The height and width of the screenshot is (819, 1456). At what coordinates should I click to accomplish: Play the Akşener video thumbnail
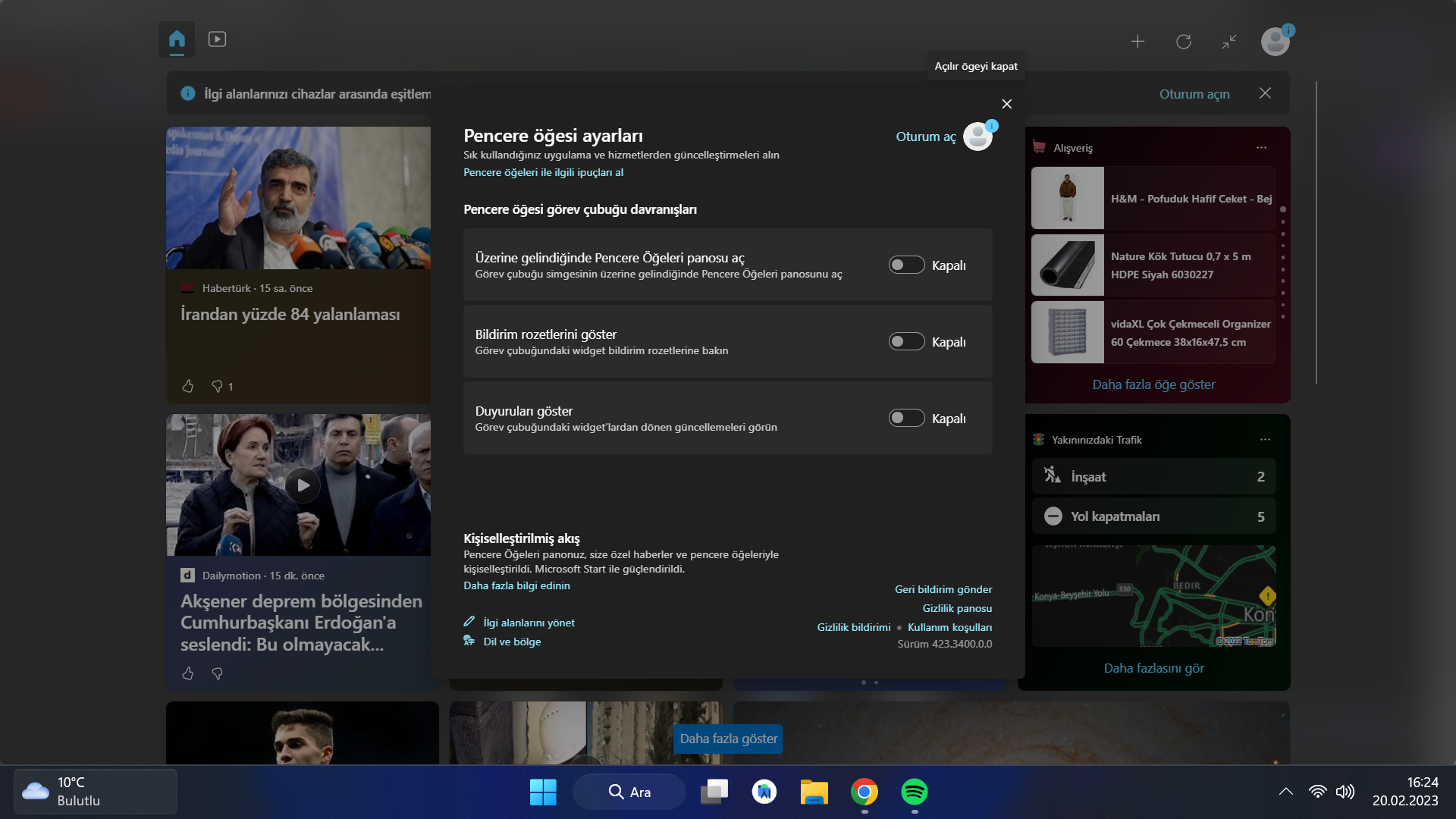(303, 485)
